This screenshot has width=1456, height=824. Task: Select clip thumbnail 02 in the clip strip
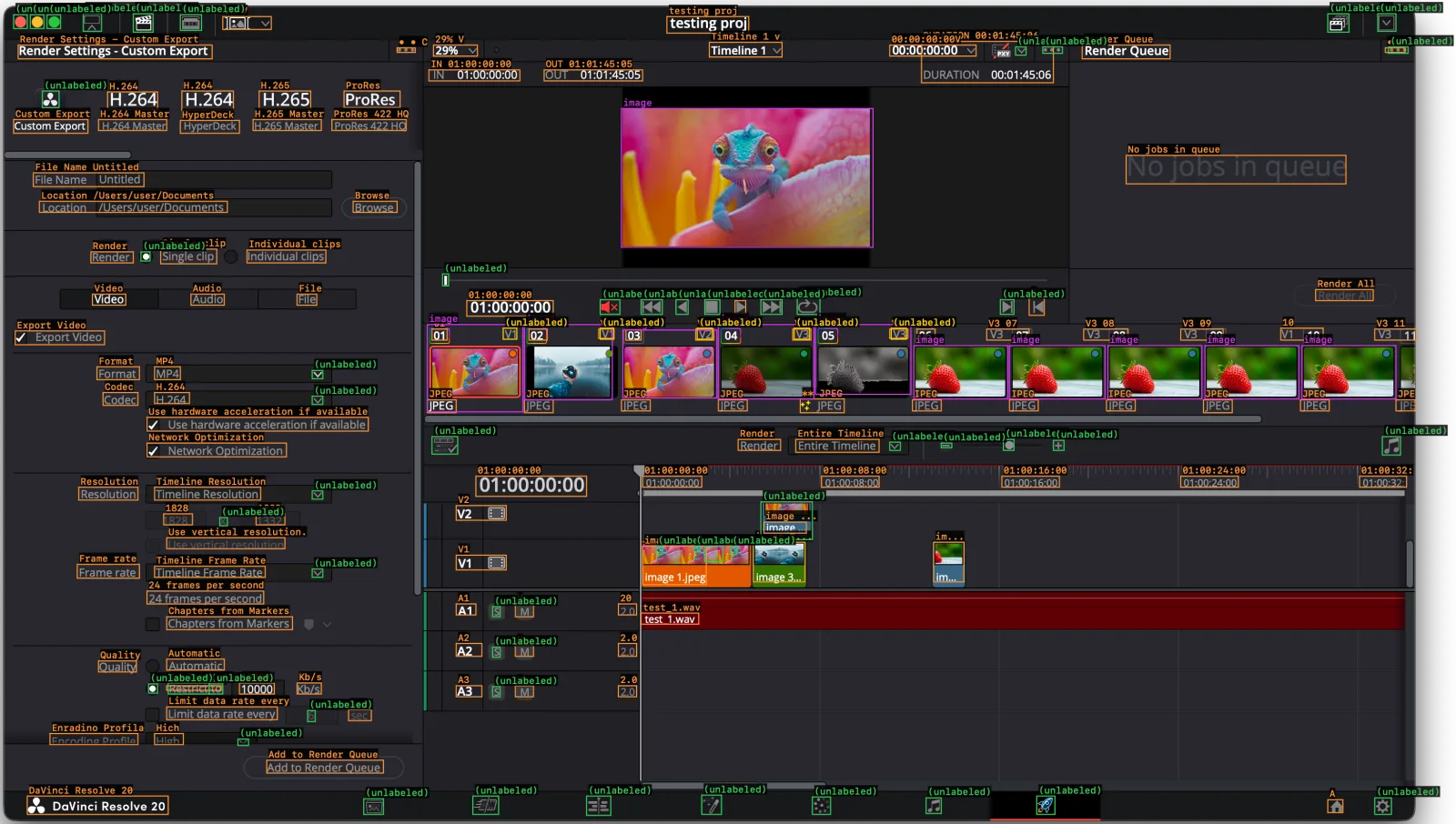pos(570,371)
